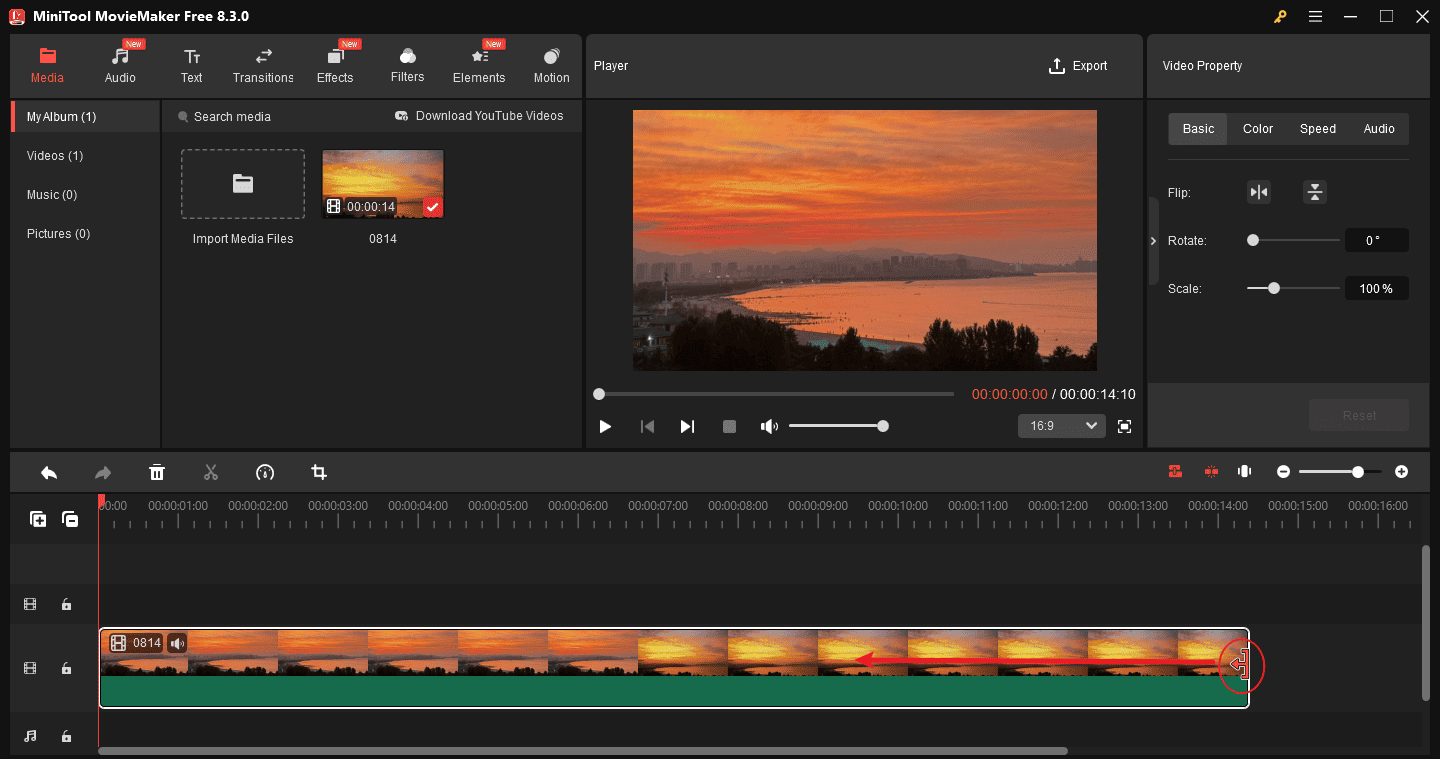Delete the selected clip
The width and height of the screenshot is (1440, 759).
(x=157, y=472)
